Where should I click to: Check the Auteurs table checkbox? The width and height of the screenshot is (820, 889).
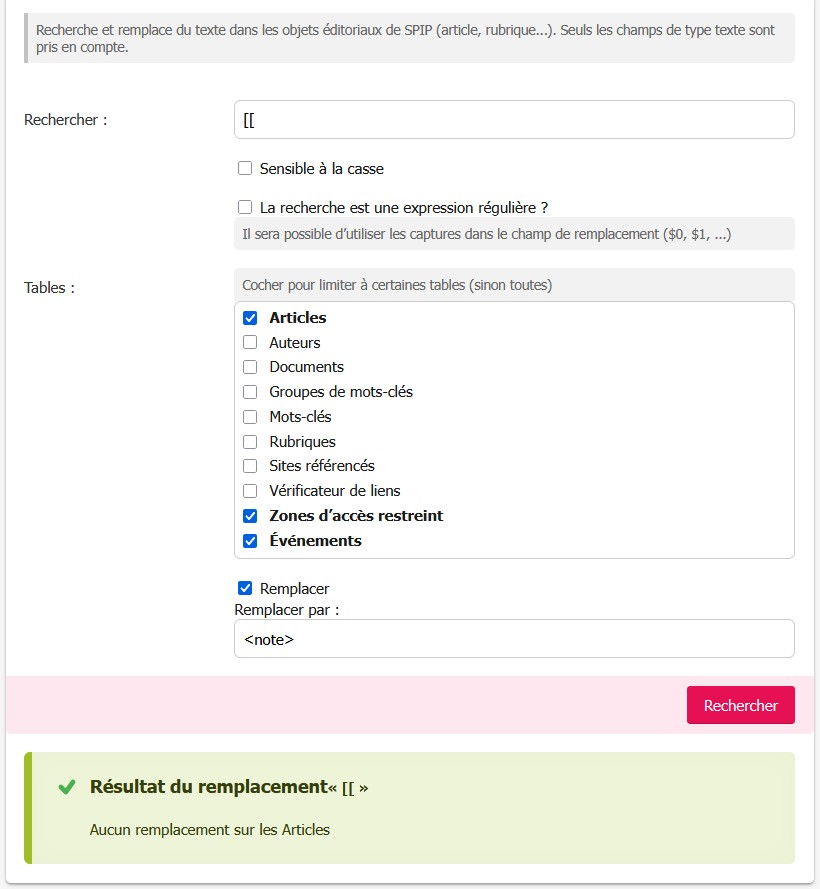(251, 343)
